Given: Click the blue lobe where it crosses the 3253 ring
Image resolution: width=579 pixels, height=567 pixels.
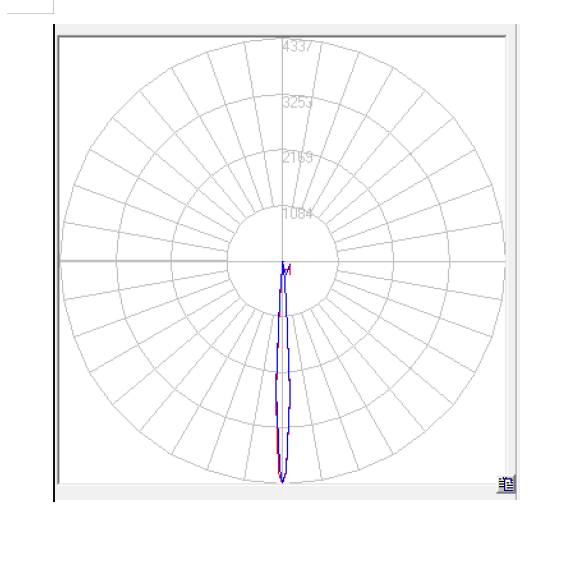Looking at the screenshot, I should 283,427.
